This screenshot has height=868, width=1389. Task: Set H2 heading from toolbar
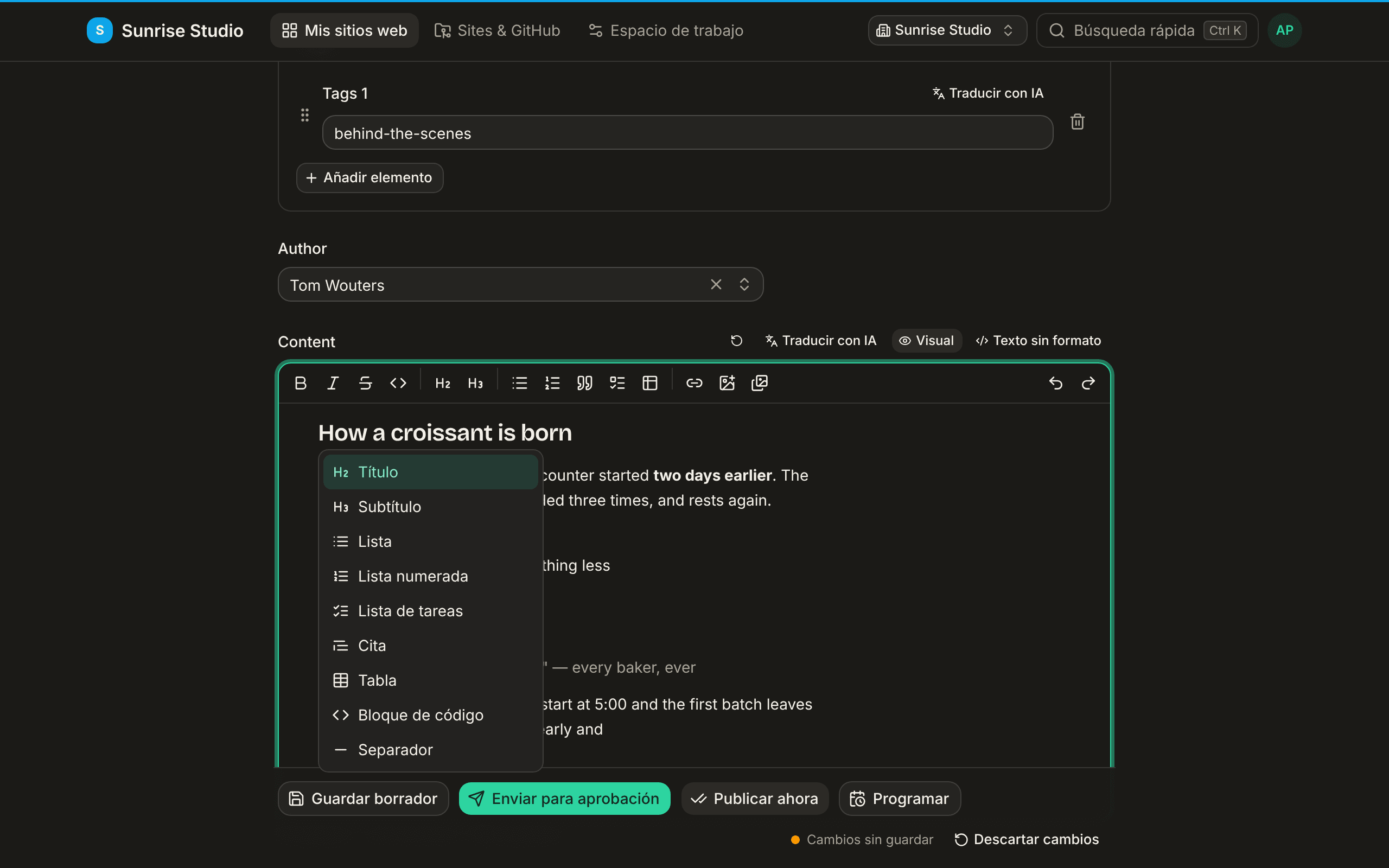click(x=443, y=383)
